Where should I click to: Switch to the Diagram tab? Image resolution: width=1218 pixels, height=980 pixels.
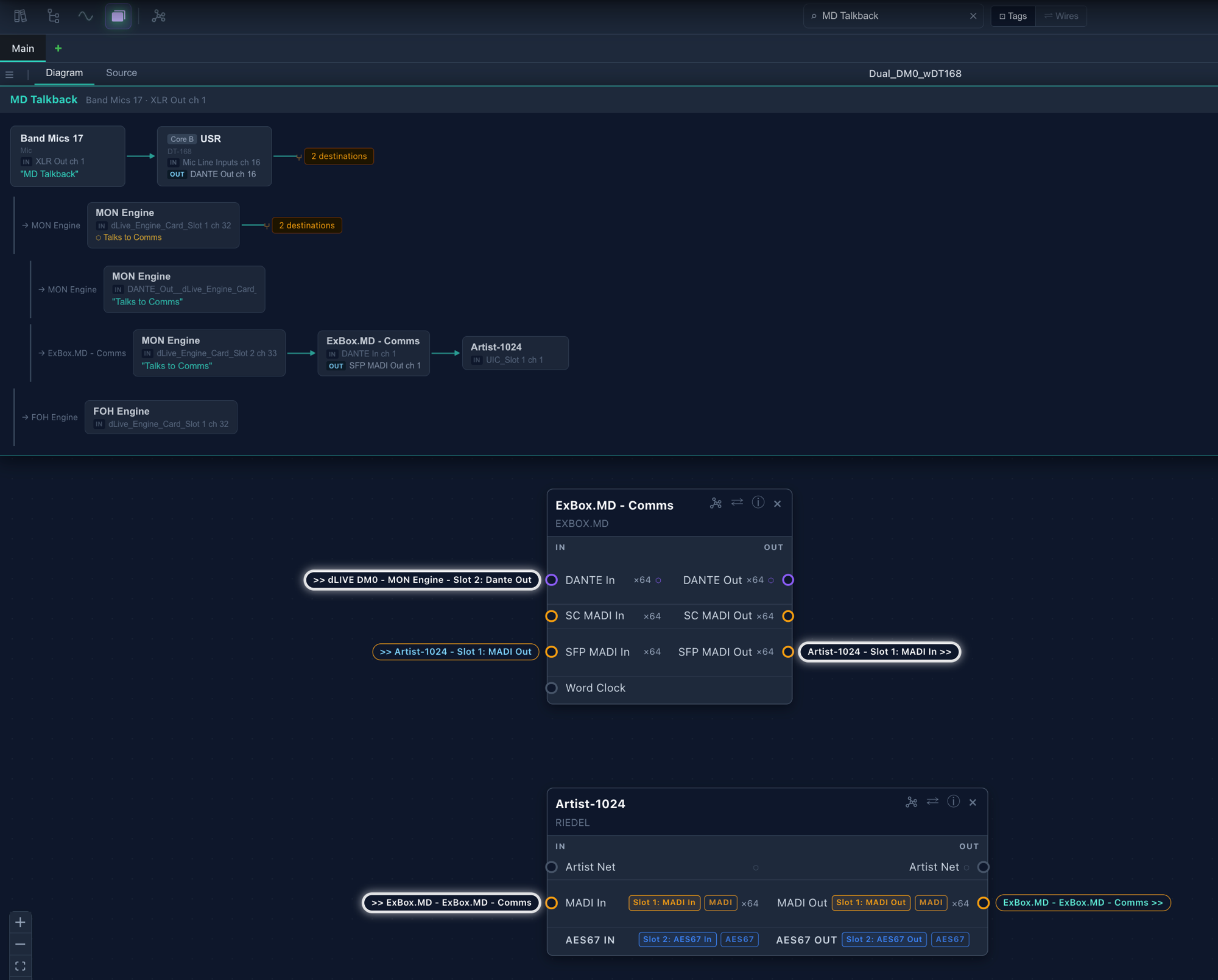64,72
